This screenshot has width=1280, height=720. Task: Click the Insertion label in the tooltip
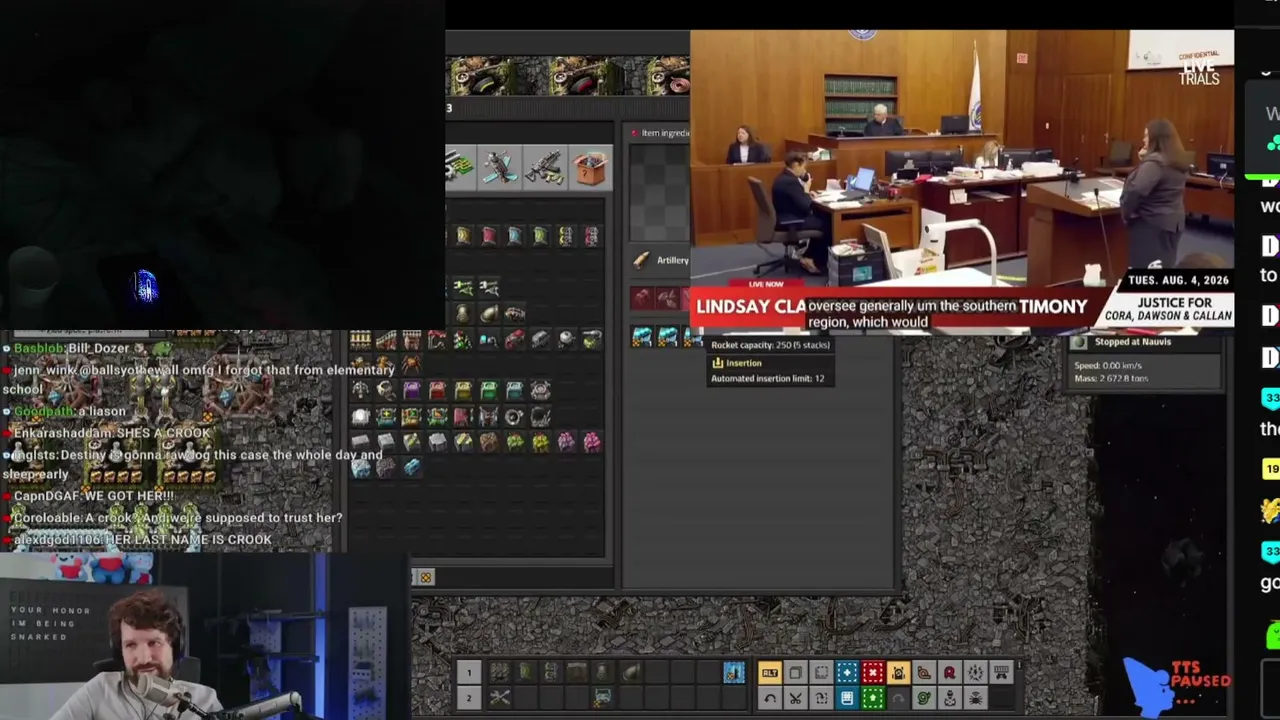pyautogui.click(x=743, y=363)
